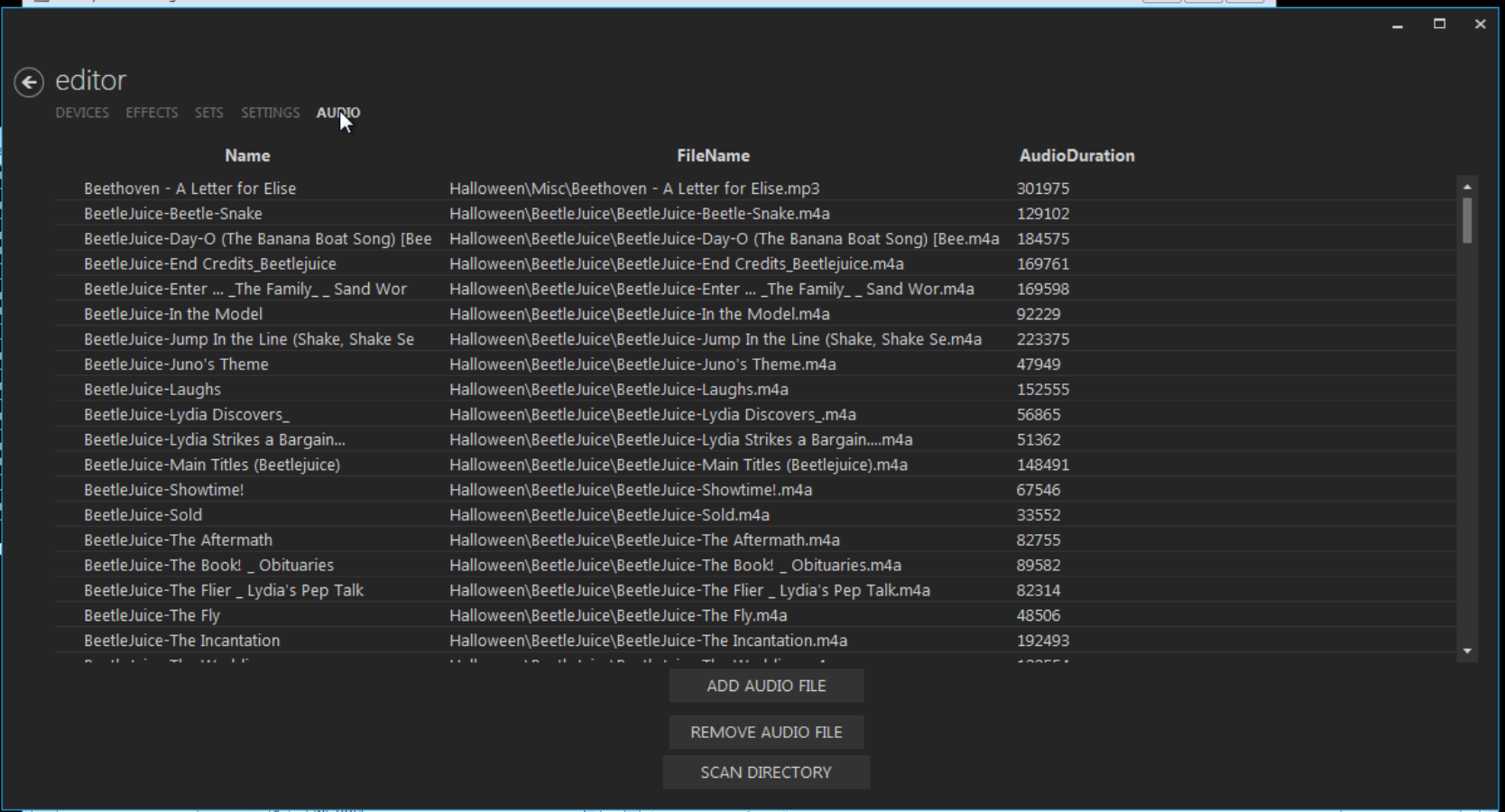Sort by the Name column header
This screenshot has width=1505, height=812.
[x=247, y=156]
